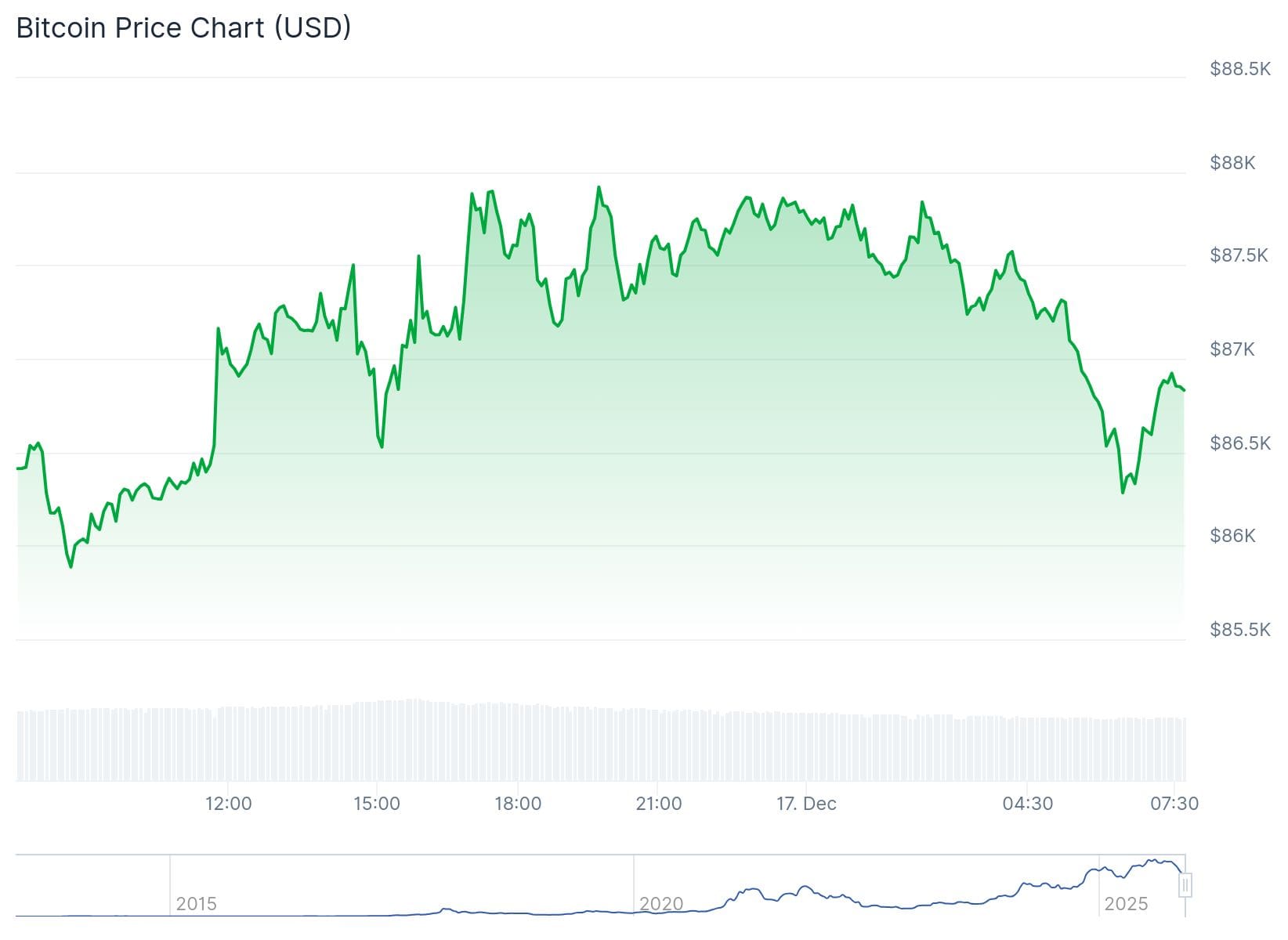Click the $88.5K price axis label

point(1240,69)
